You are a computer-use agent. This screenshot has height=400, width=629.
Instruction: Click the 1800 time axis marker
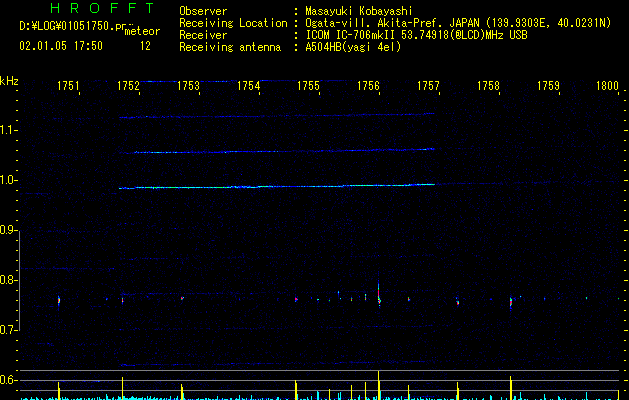point(607,86)
